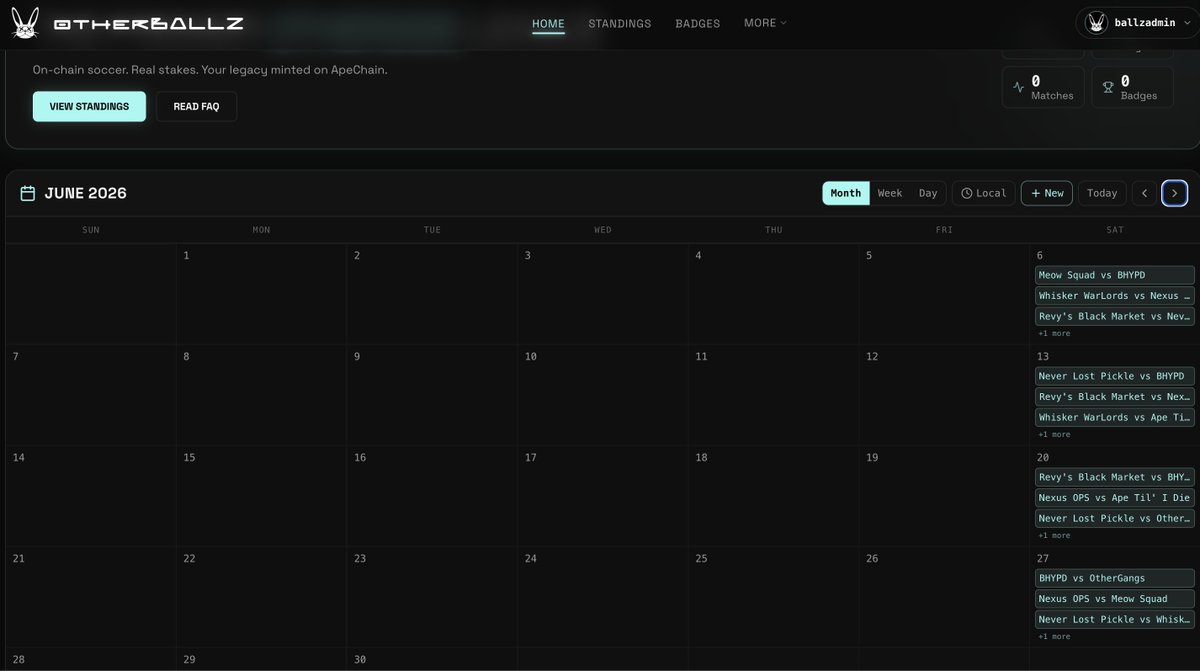Screen dimensions: 1200x671
Task: Select the June 30 calendar cell
Action: click(432, 659)
